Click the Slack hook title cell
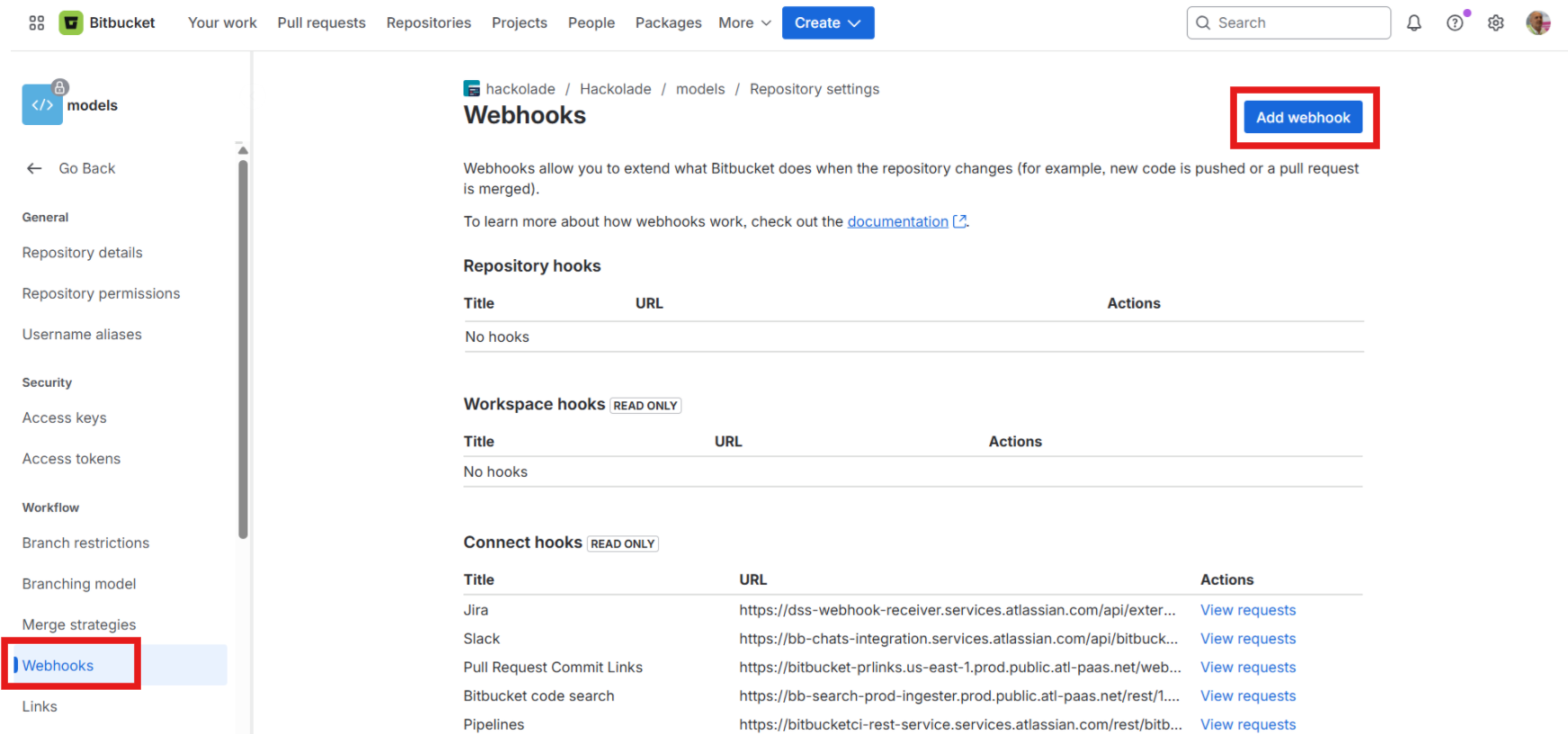This screenshot has height=734, width=1568. tap(481, 639)
